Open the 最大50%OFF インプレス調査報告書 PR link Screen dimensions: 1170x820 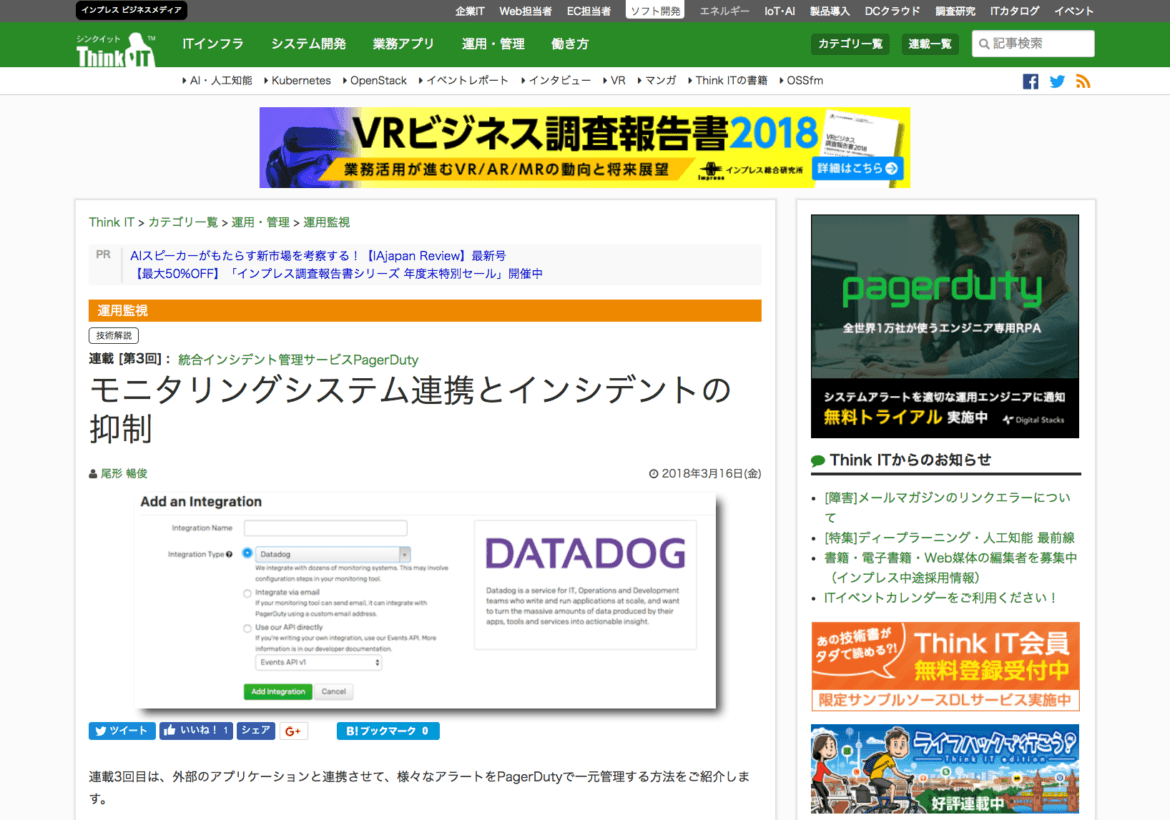[337, 274]
